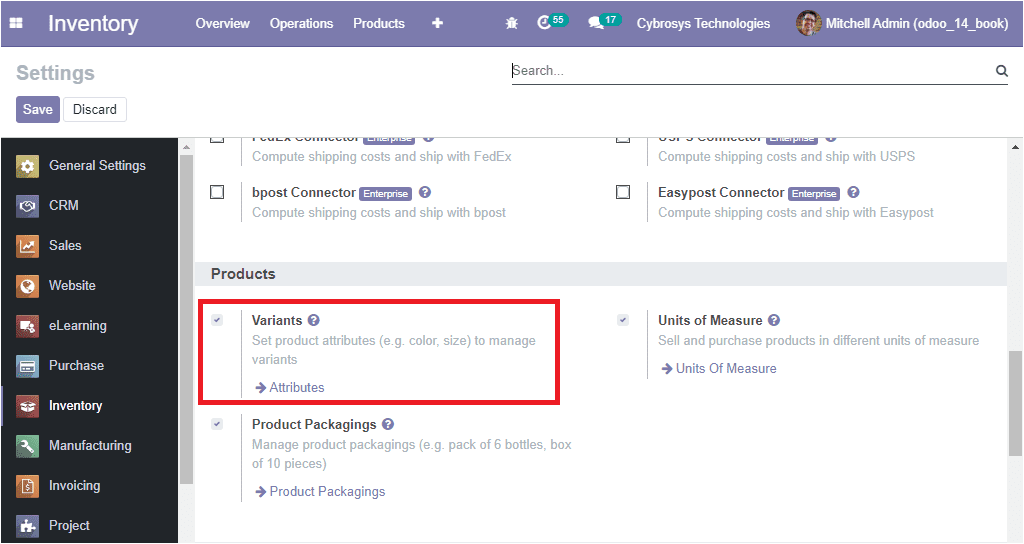Screen dimensions: 1024x544
Task: Click 'Set product attributes' description text
Action: (x=394, y=350)
